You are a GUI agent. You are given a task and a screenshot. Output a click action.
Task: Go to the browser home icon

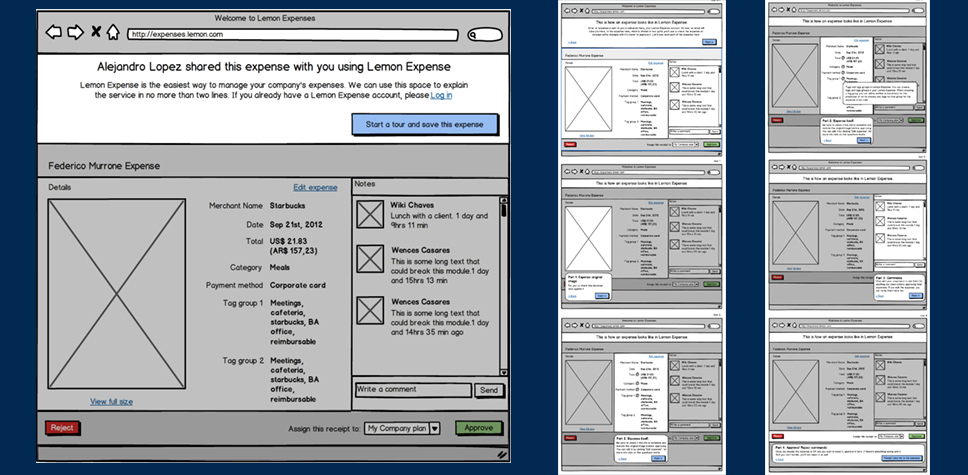112,32
